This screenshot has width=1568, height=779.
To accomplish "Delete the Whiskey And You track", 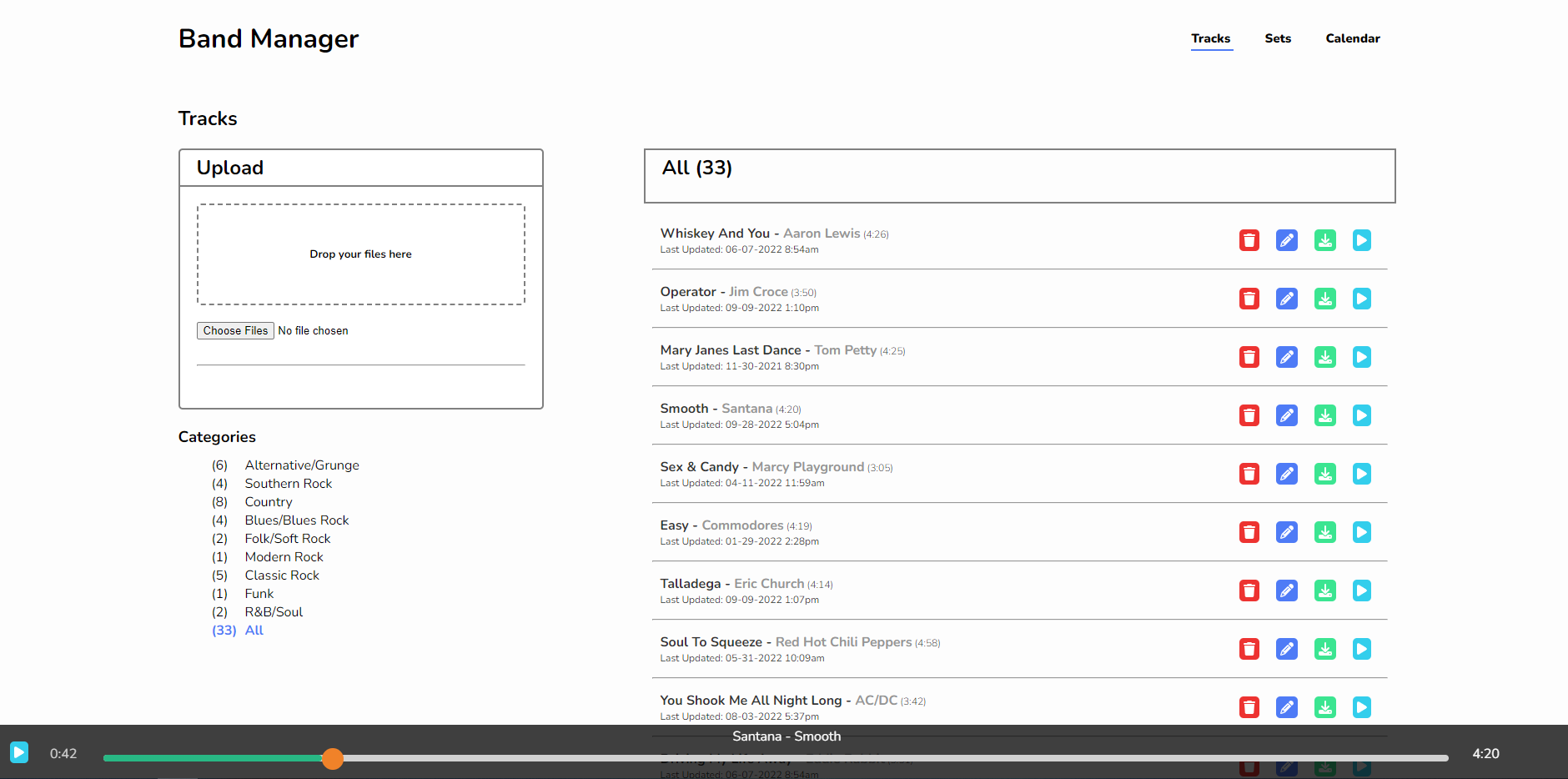I will pos(1249,240).
